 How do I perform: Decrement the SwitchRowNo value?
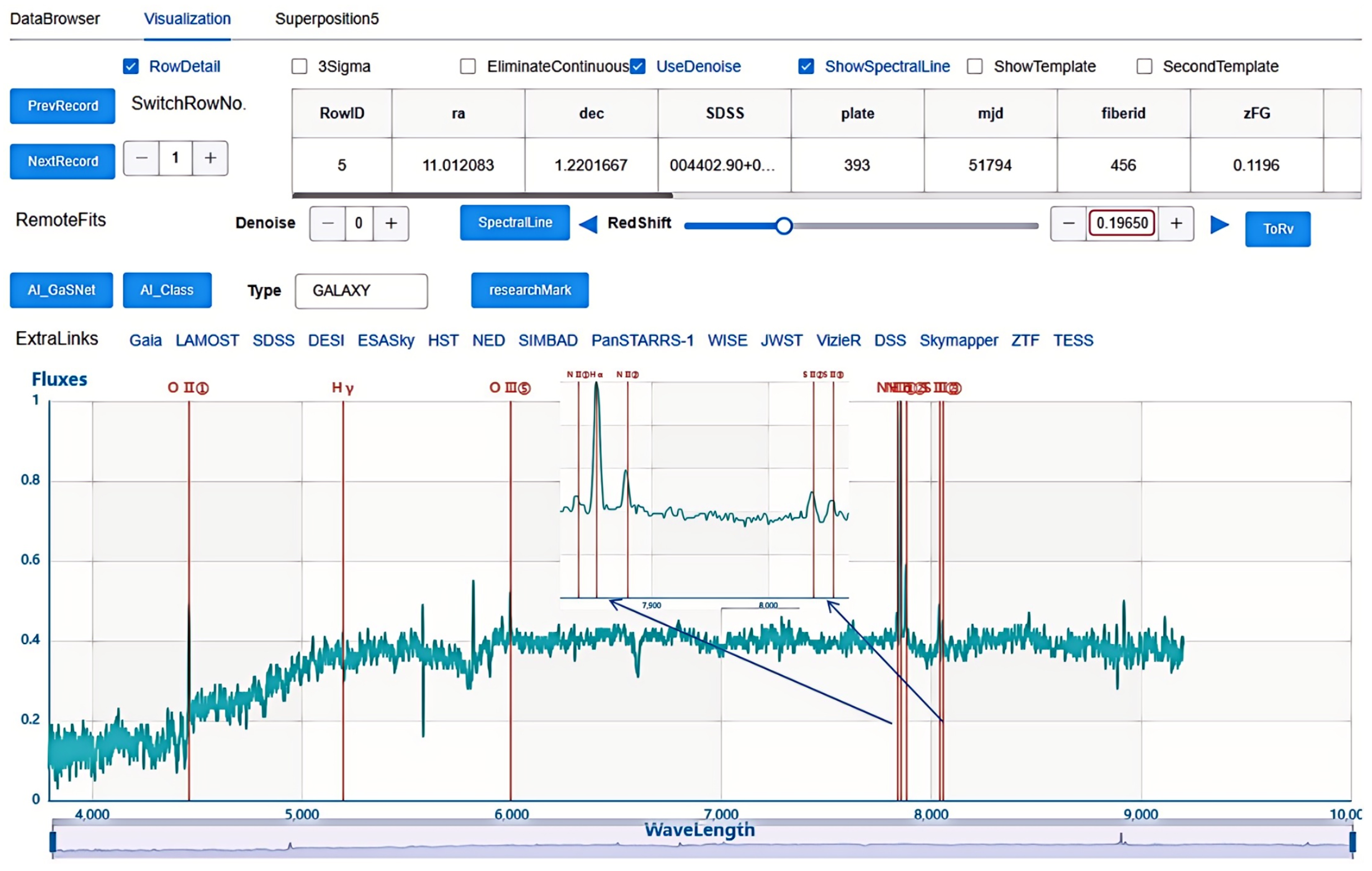(141, 158)
